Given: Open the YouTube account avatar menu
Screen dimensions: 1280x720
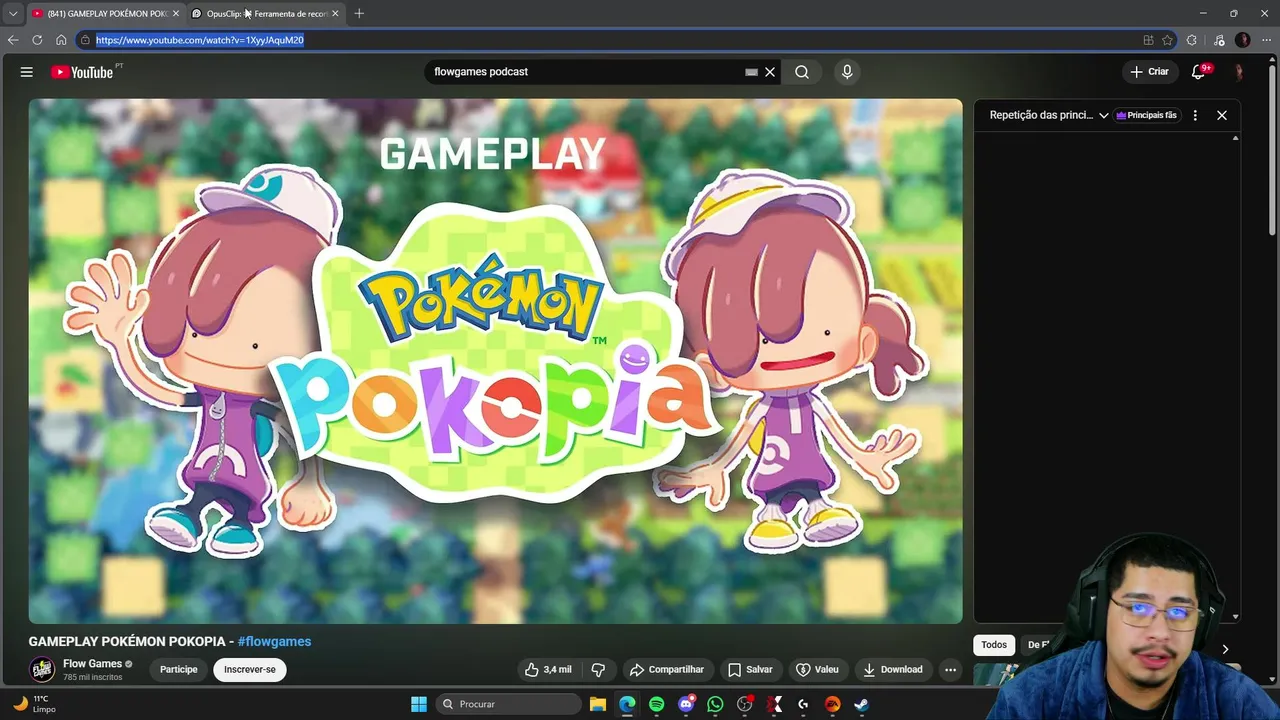Looking at the screenshot, I should (1239, 72).
